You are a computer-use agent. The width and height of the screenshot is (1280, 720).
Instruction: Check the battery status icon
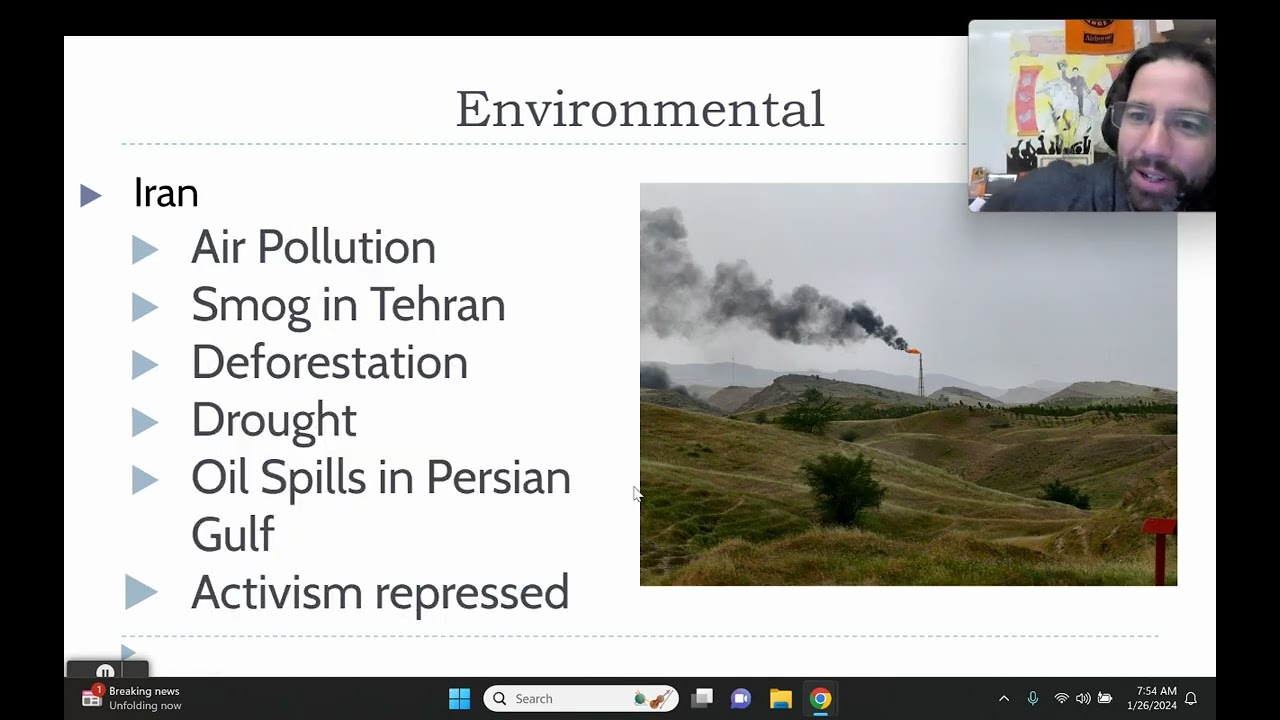click(x=1105, y=698)
